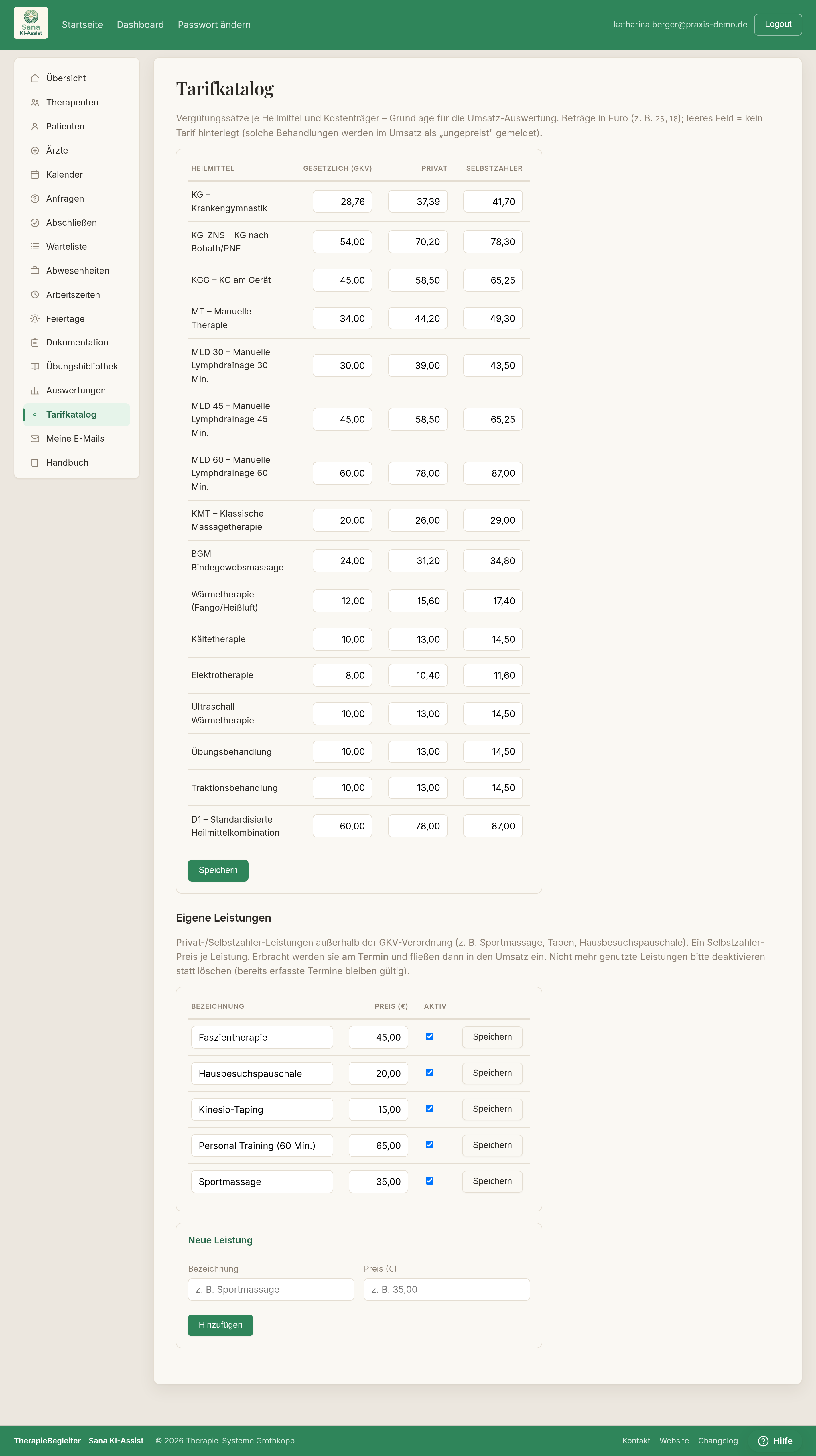Screen dimensions: 816x1456
Task: Click KMT Massagetherapie GKV field 20,00
Action: pyautogui.click(x=342, y=521)
